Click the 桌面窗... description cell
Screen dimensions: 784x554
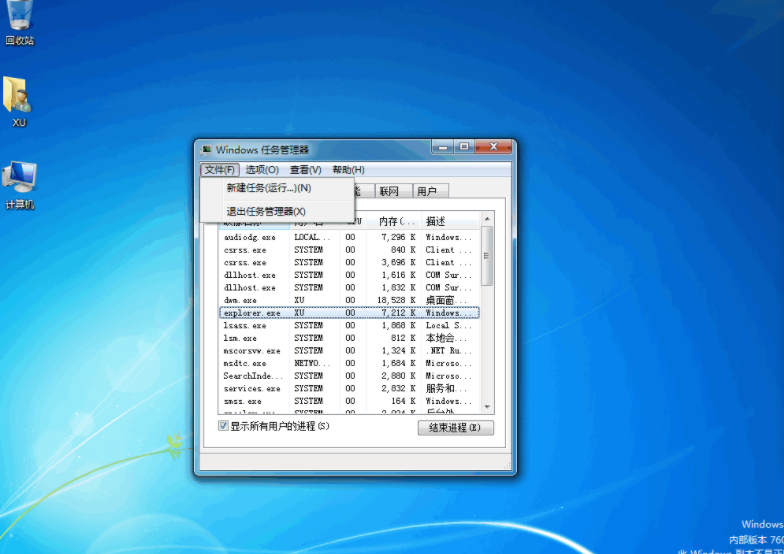coord(446,300)
